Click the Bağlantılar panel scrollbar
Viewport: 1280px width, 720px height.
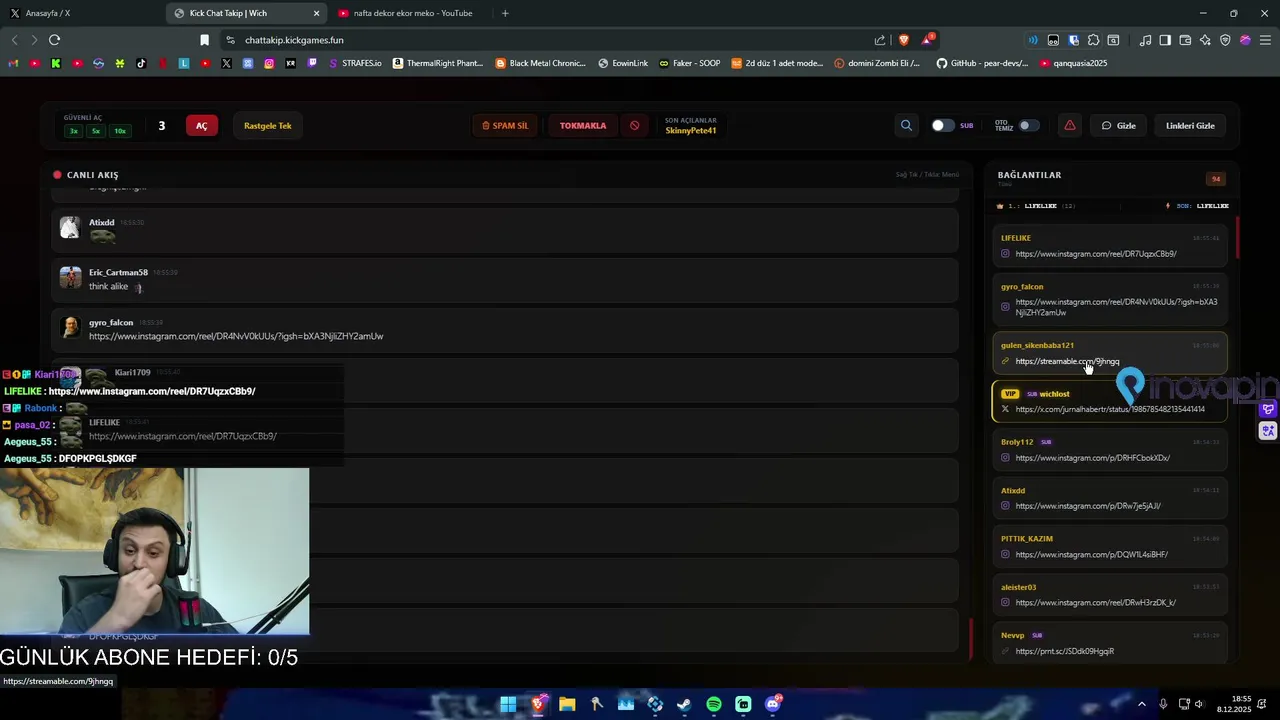[1237, 237]
